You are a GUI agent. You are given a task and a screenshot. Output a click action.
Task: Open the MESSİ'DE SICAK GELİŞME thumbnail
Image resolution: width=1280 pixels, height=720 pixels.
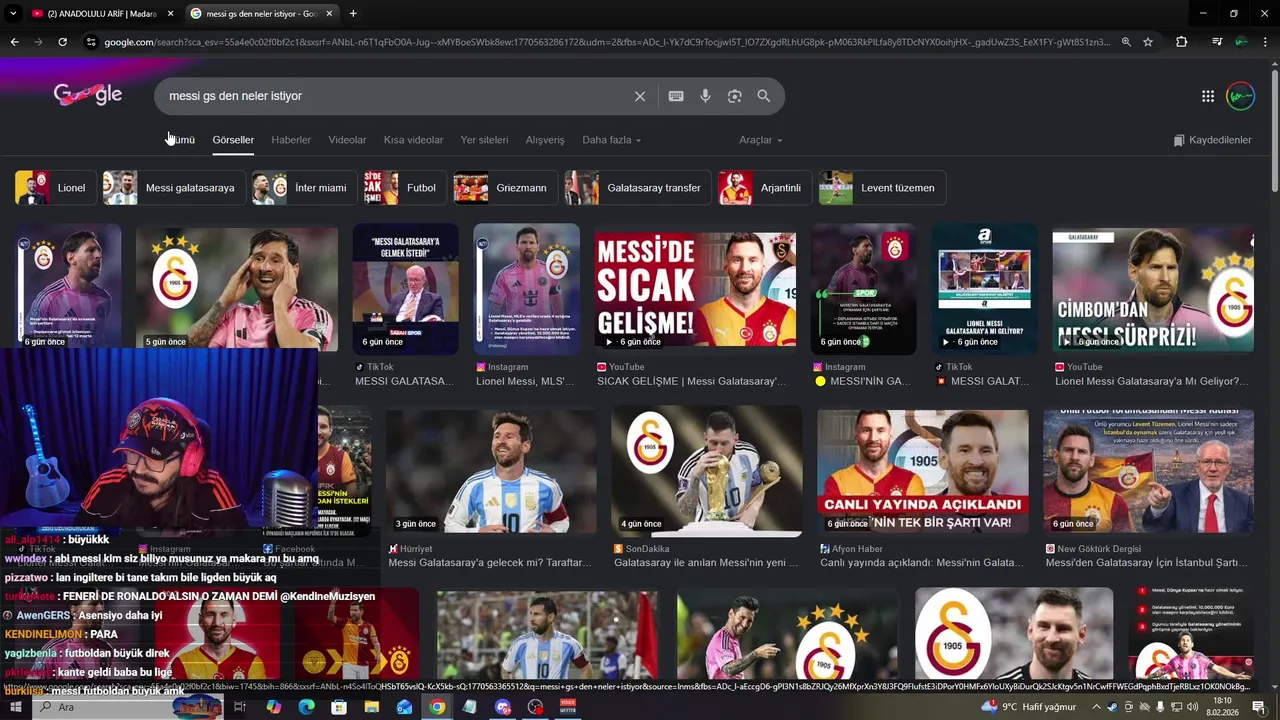pyautogui.click(x=695, y=289)
